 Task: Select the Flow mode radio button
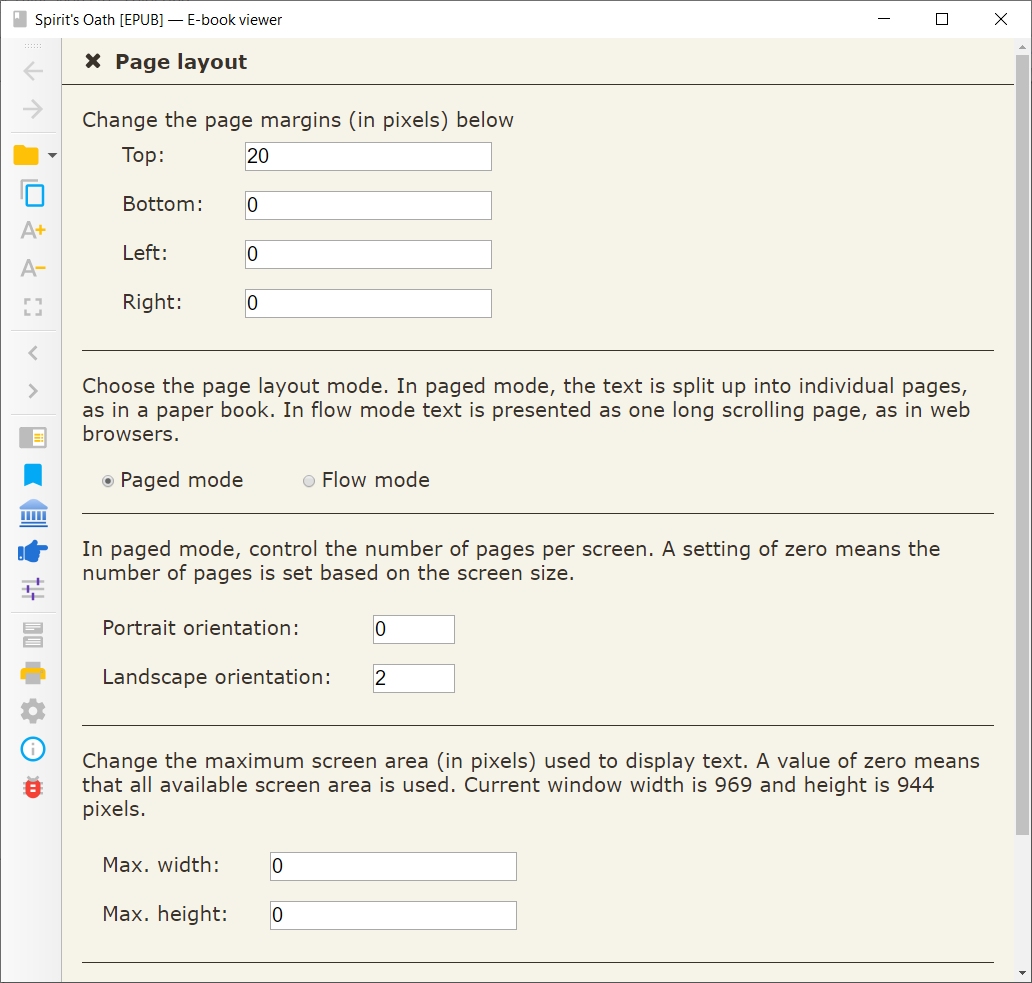tap(309, 481)
